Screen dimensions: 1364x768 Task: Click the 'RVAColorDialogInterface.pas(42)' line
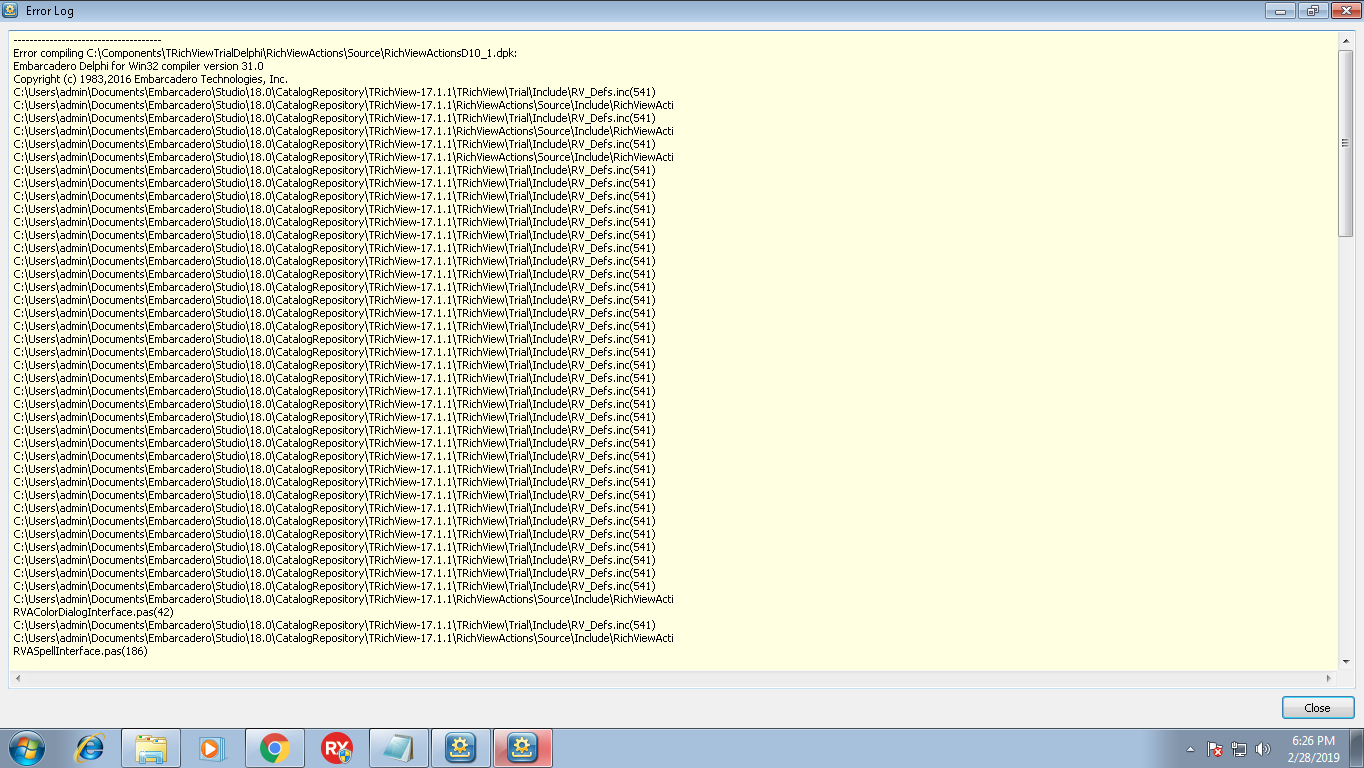93,612
